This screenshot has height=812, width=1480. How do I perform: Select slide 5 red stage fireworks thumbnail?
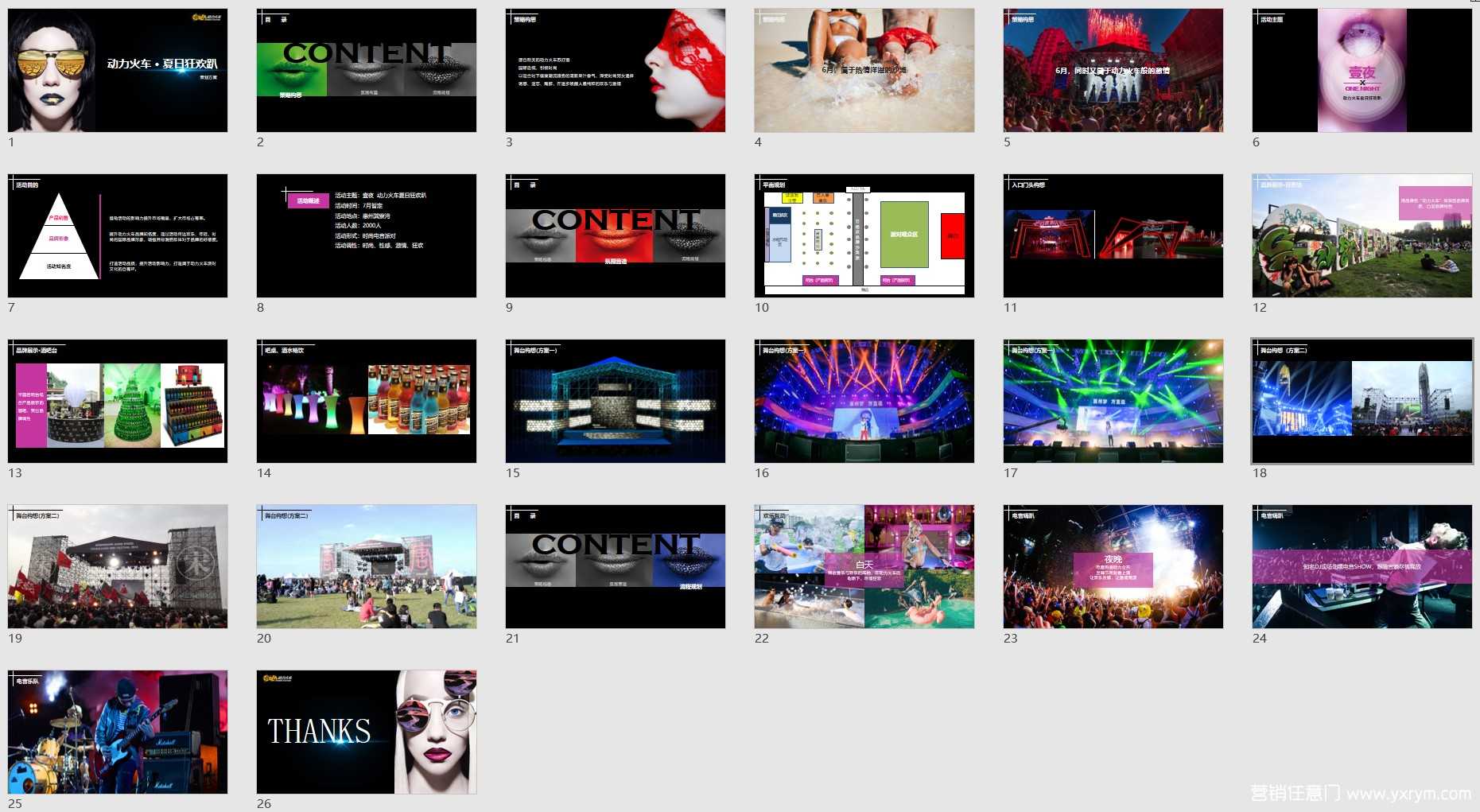tap(1113, 70)
